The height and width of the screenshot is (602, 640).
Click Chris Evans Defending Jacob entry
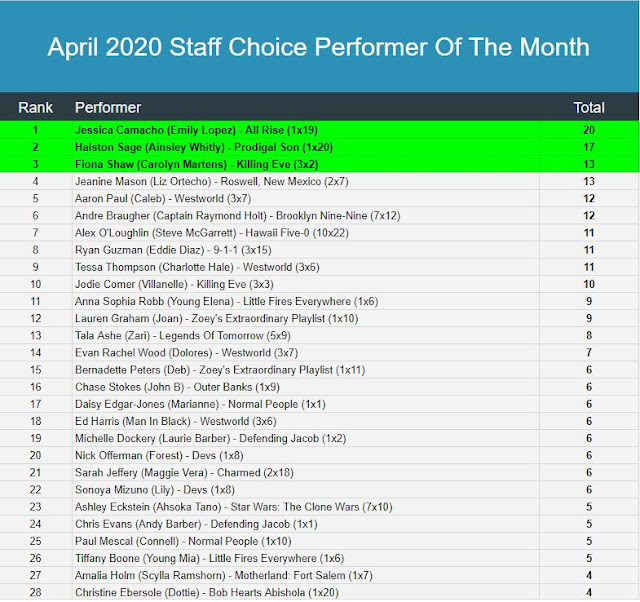[196, 524]
